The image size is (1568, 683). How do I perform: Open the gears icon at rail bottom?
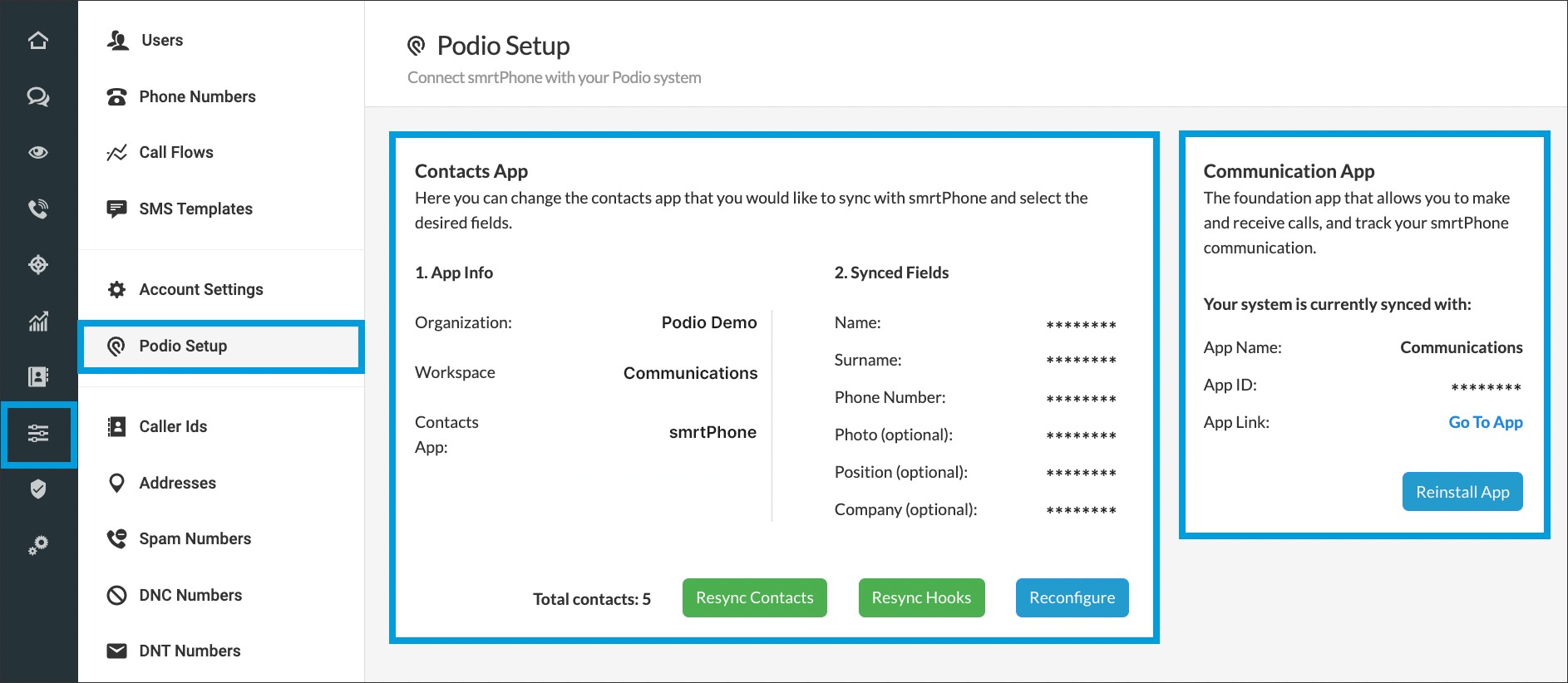(38, 545)
